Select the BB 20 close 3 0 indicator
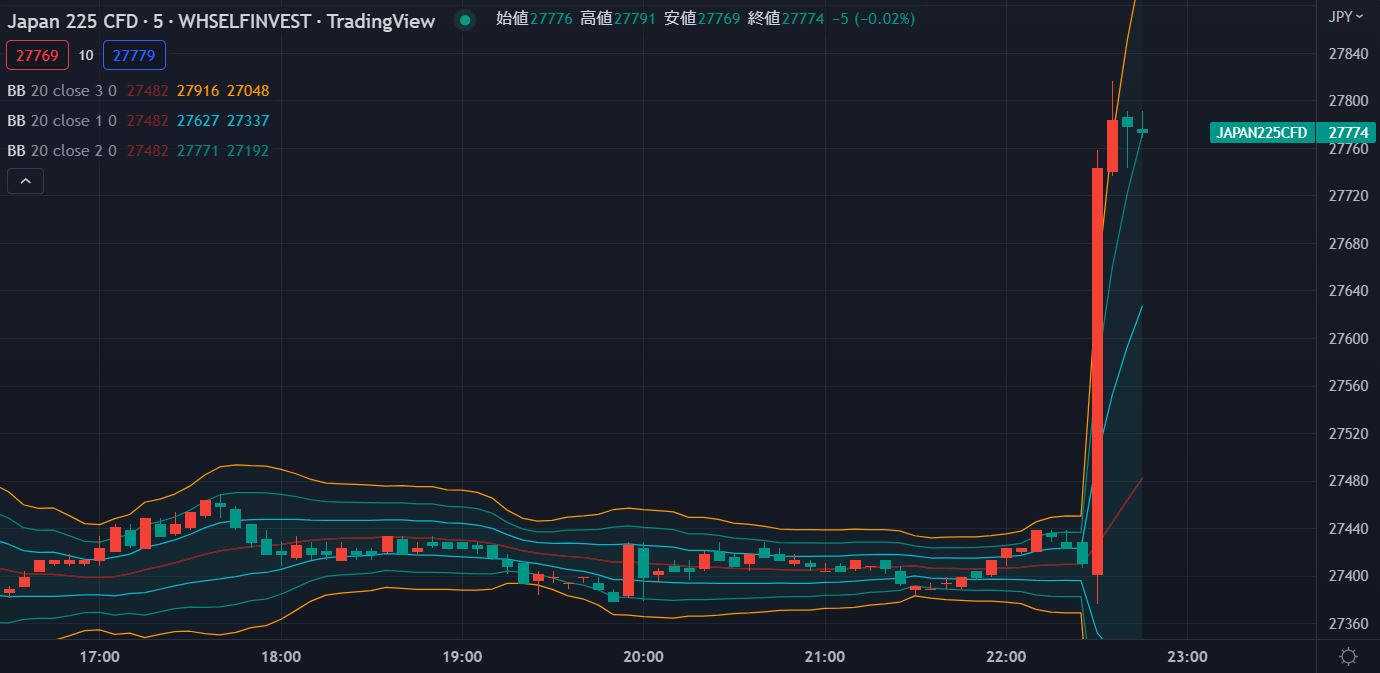 [62, 90]
